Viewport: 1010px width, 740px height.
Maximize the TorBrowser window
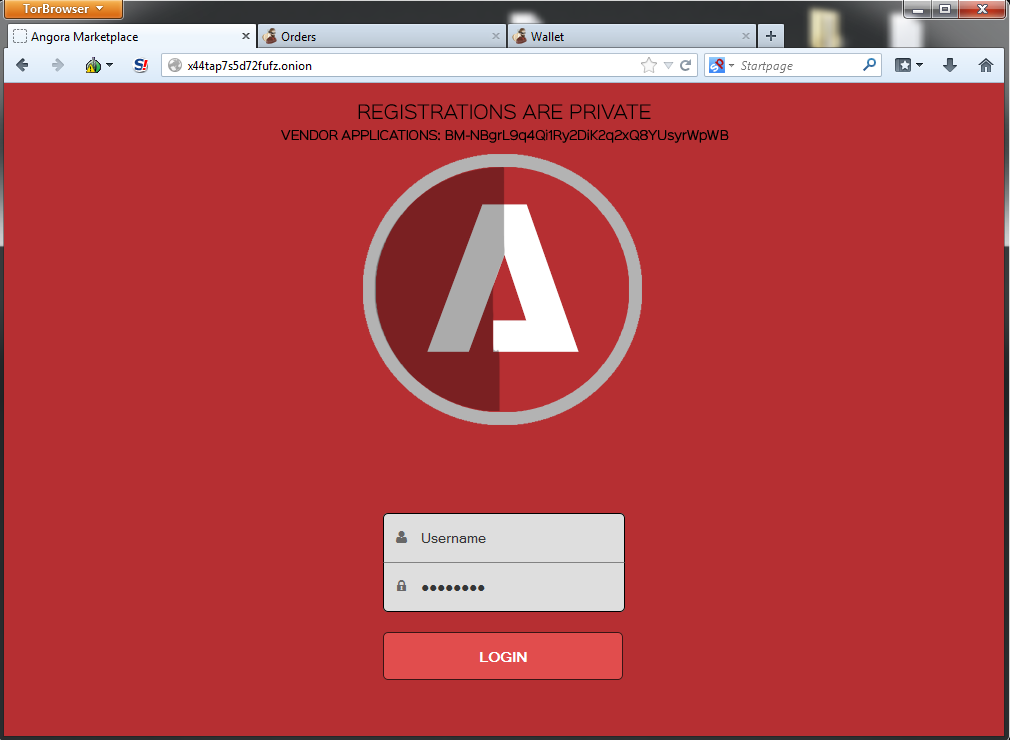click(945, 9)
